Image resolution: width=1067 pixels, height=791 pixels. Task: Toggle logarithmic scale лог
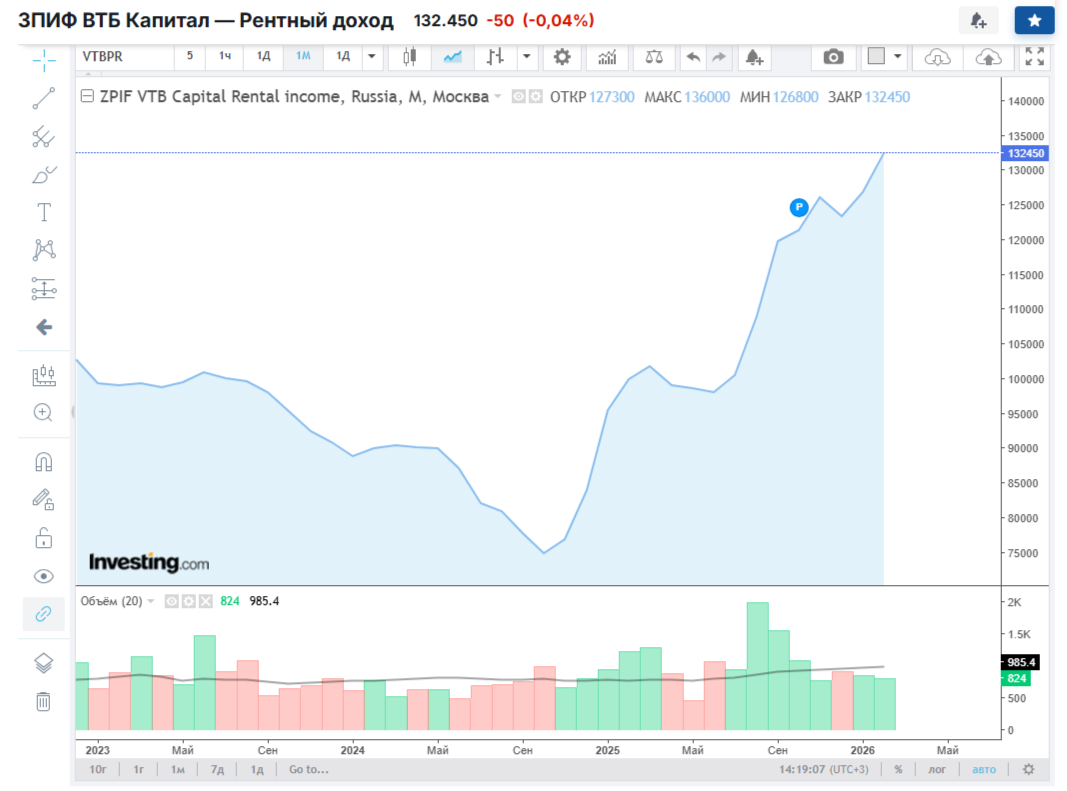click(x=937, y=770)
